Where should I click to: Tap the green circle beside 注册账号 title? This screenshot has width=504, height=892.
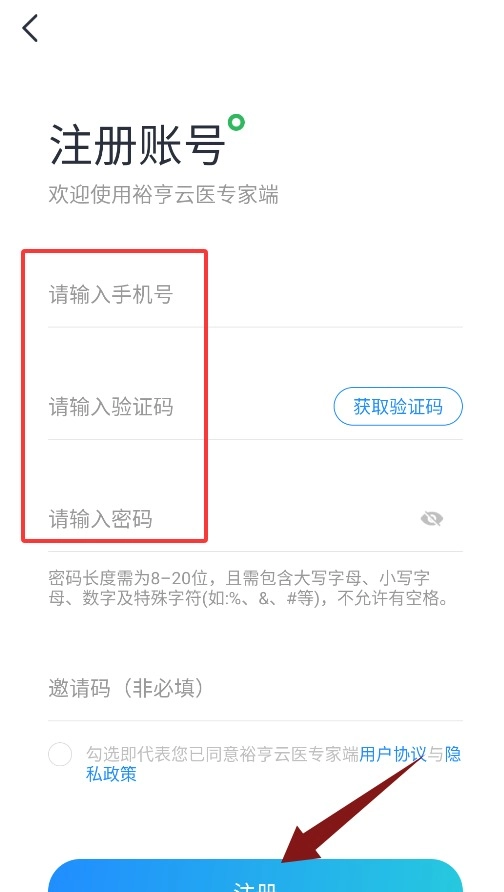point(236,122)
